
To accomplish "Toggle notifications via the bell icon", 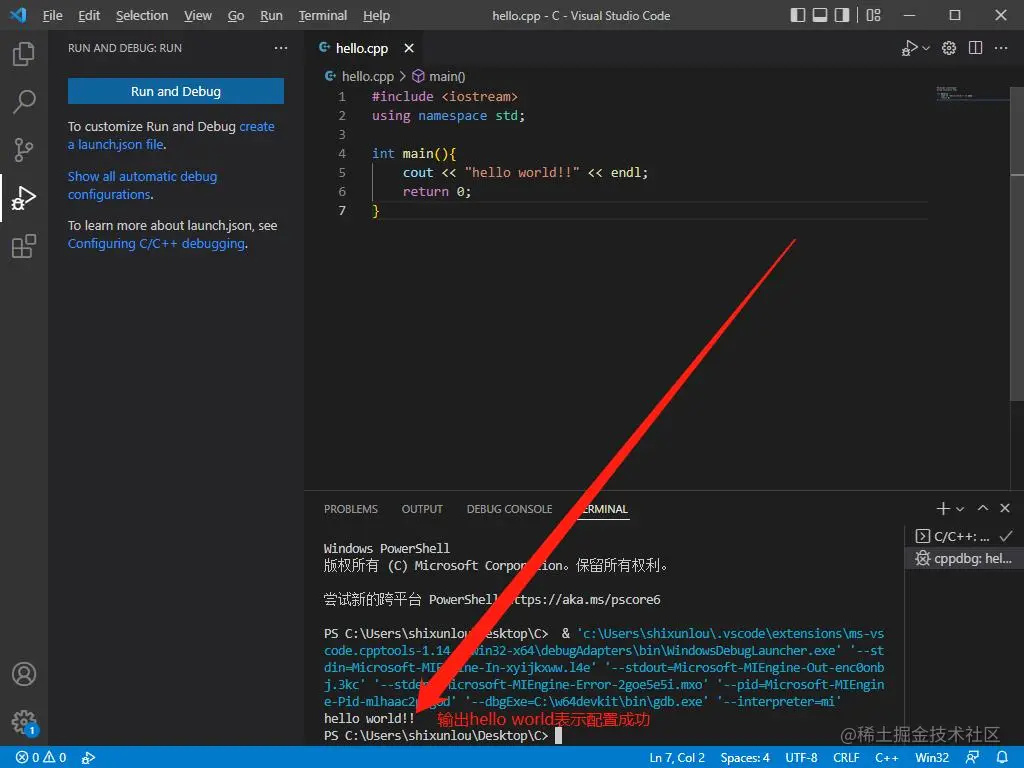I will pos(1004,757).
